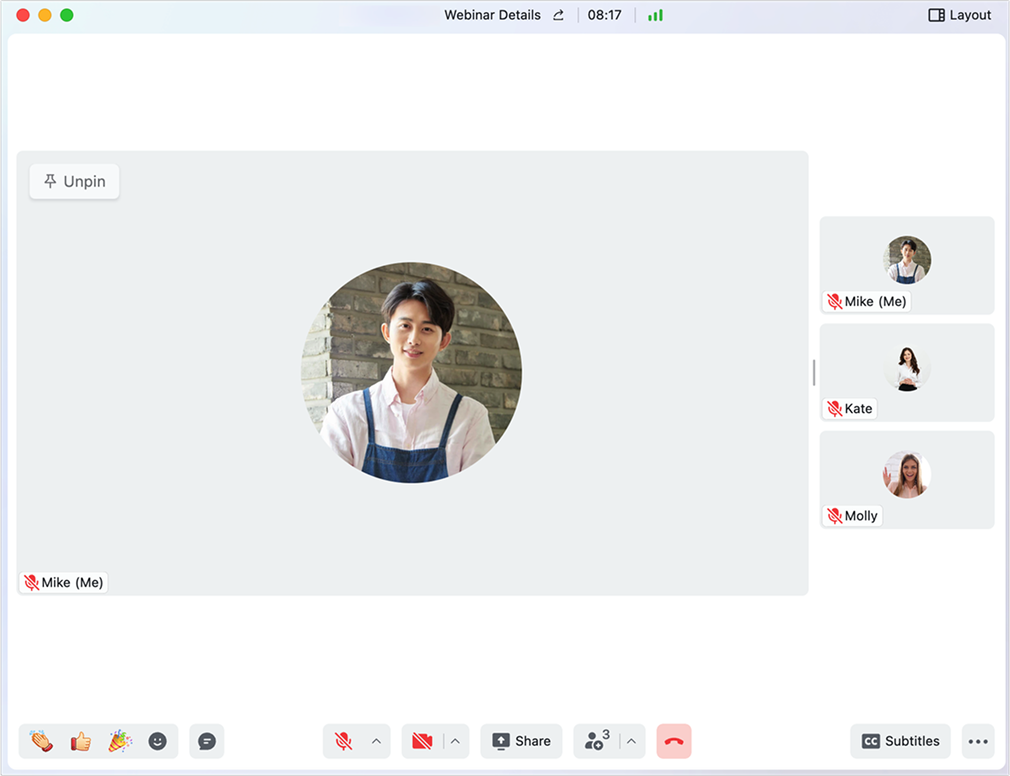Send thumbs up reaction
Screen dimensions: 1010x776
pyautogui.click(x=81, y=741)
